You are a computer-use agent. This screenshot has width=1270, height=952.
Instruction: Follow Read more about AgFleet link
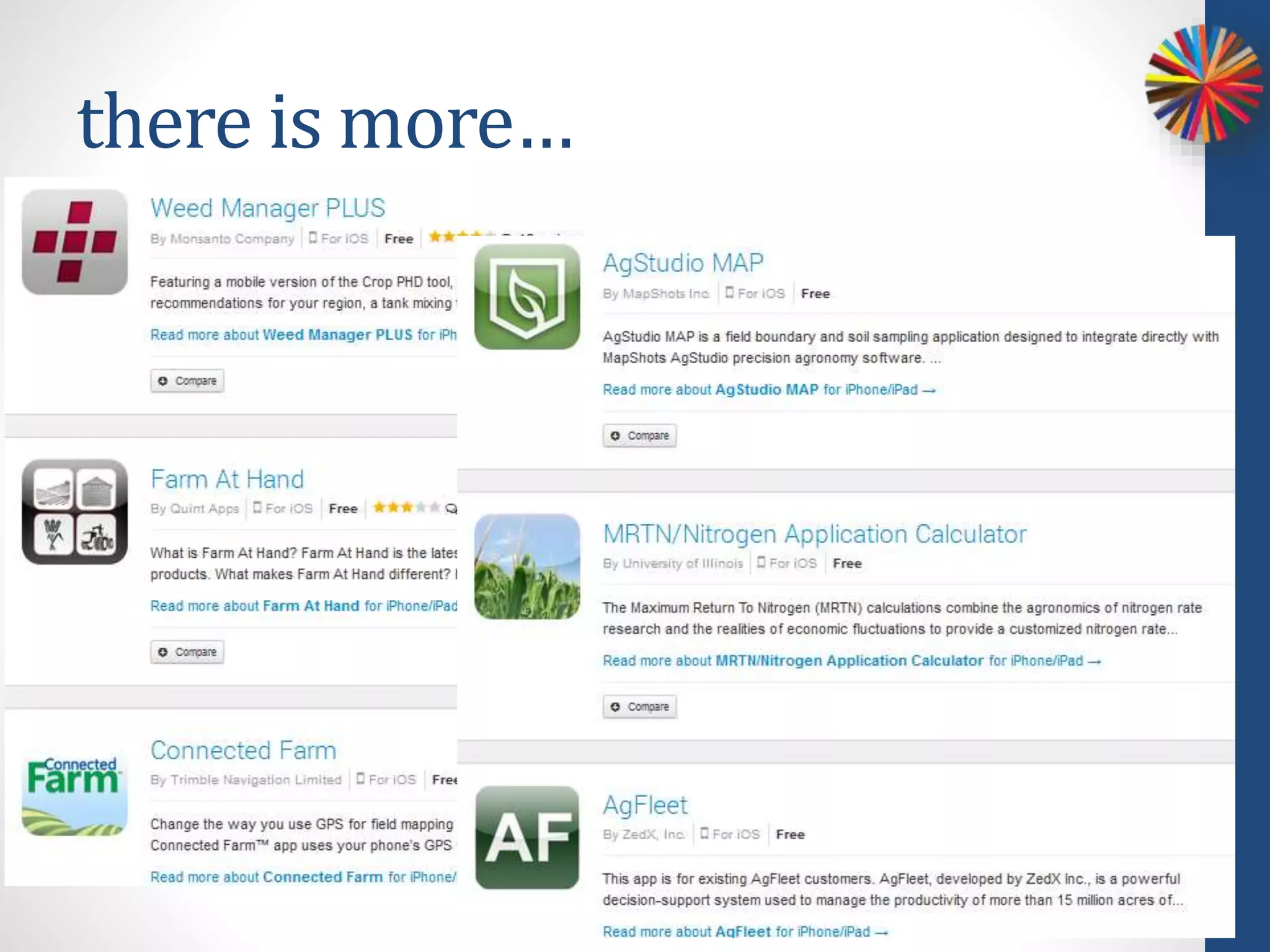(745, 932)
